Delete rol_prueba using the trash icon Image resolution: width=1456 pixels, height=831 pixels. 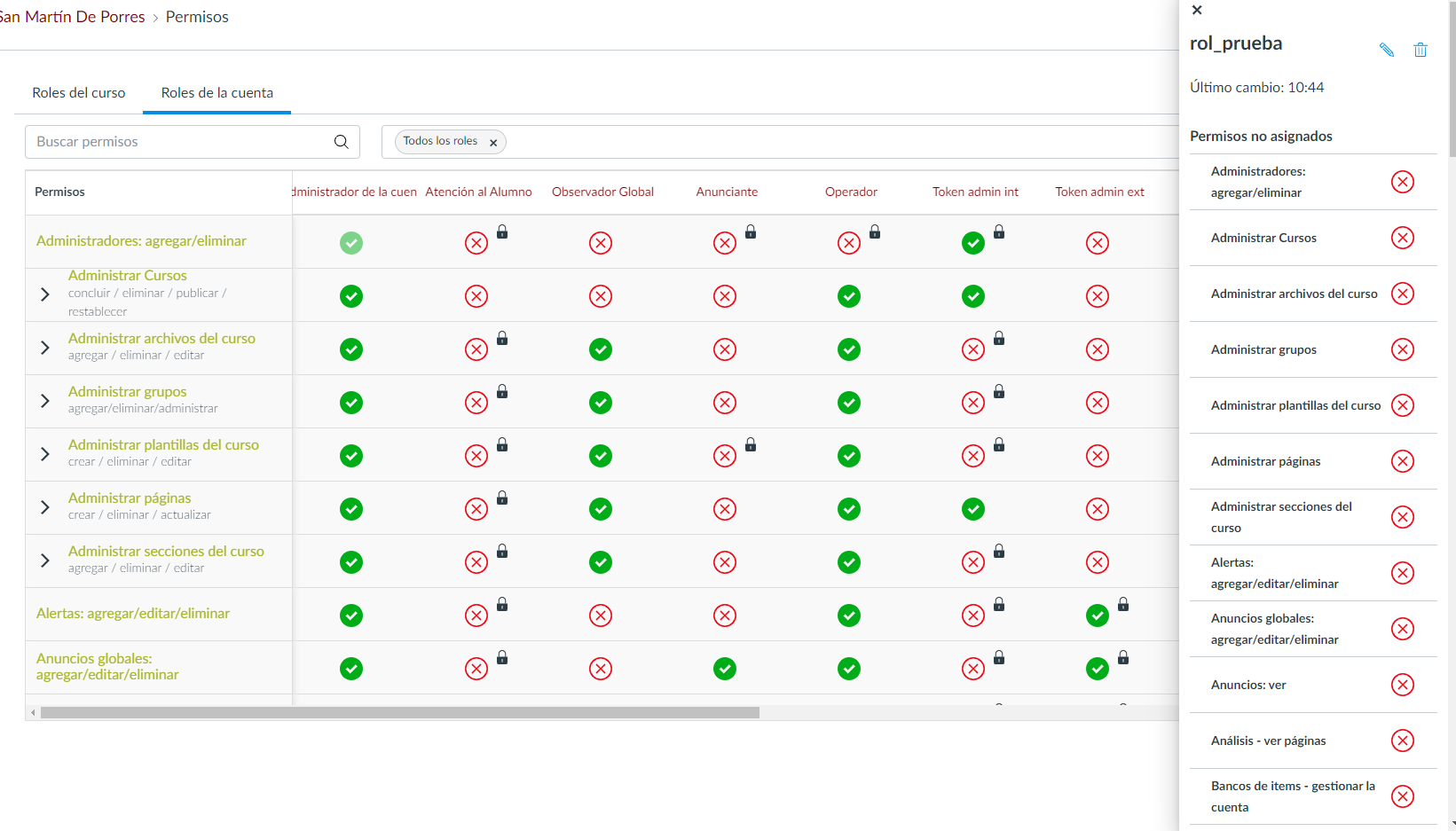pos(1421,50)
